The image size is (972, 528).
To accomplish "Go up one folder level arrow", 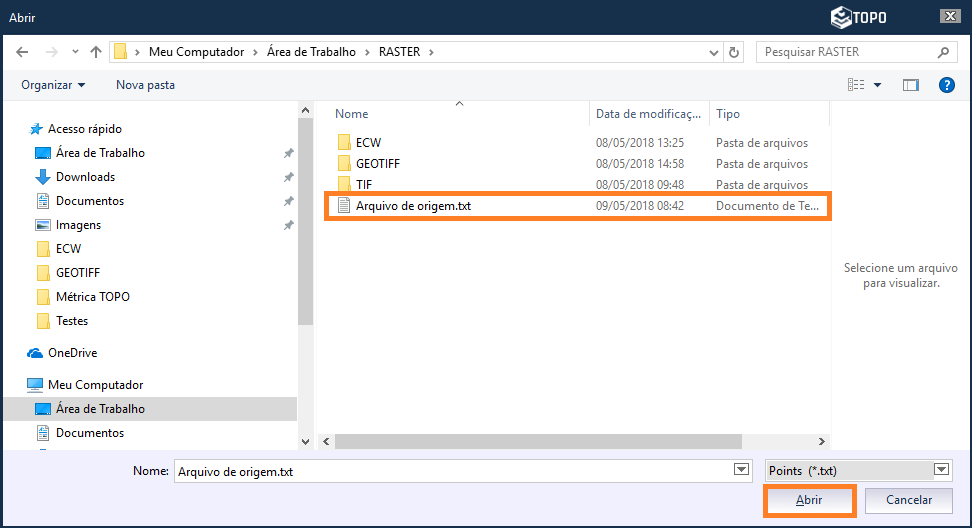I will click(x=96, y=52).
